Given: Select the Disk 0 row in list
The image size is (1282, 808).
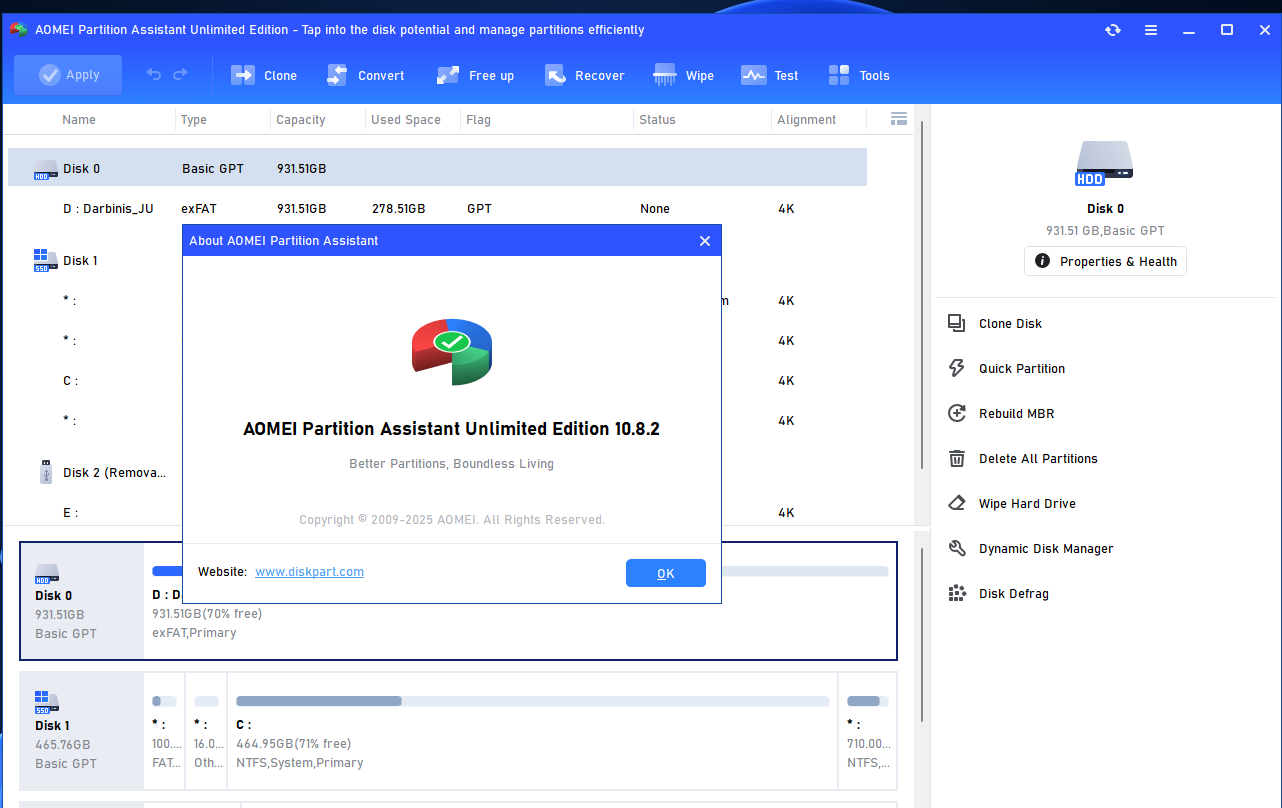Looking at the screenshot, I should pos(437,168).
